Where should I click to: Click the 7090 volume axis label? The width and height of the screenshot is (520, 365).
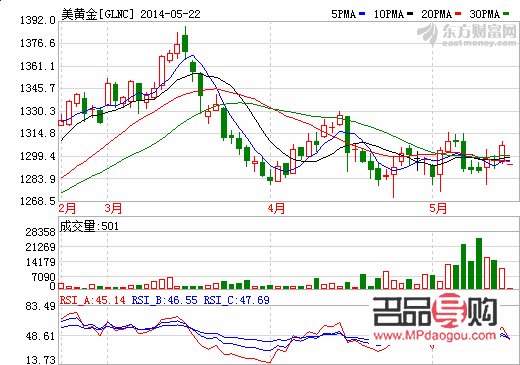(43, 277)
